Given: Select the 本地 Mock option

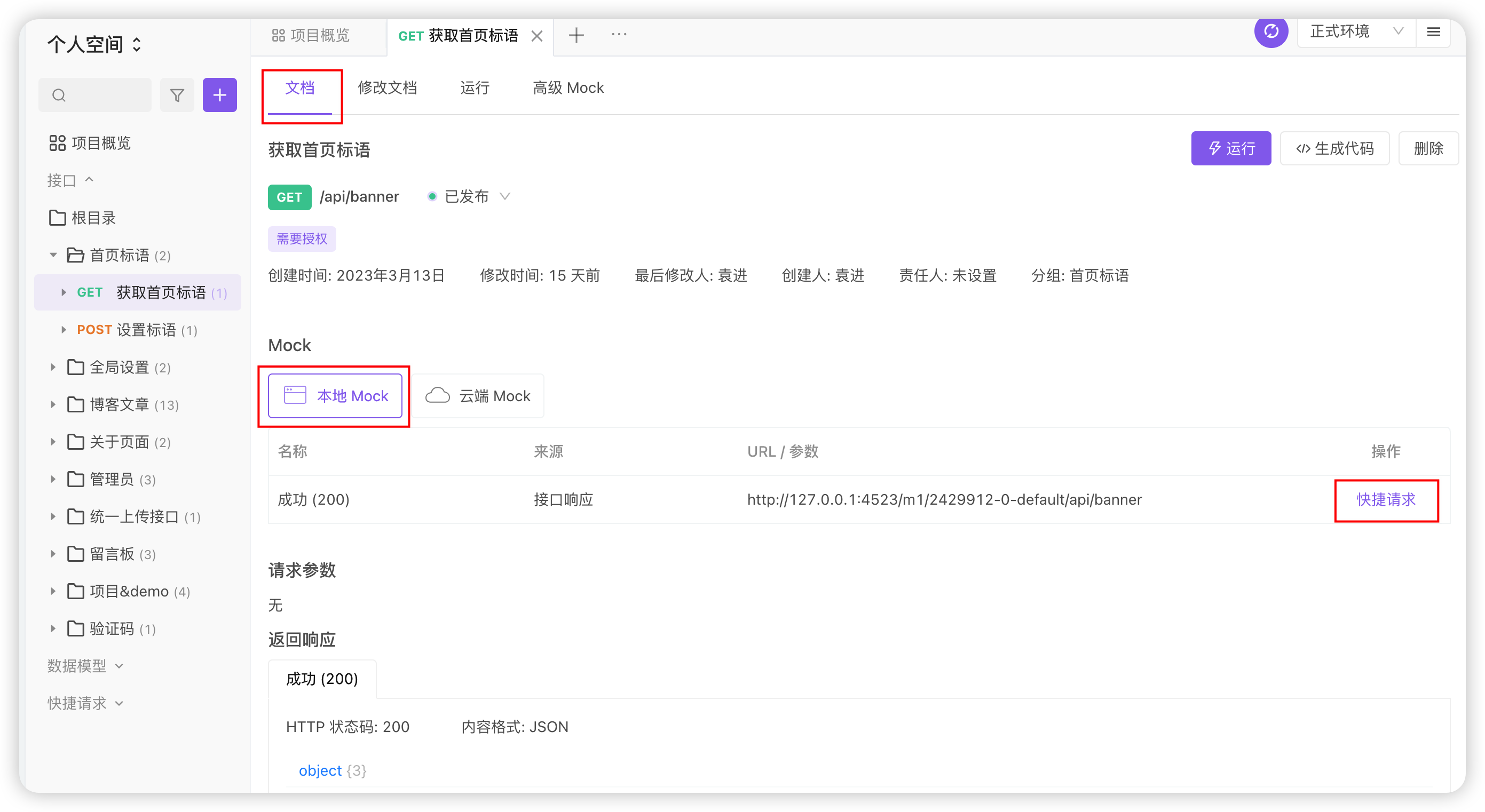Looking at the screenshot, I should [335, 395].
